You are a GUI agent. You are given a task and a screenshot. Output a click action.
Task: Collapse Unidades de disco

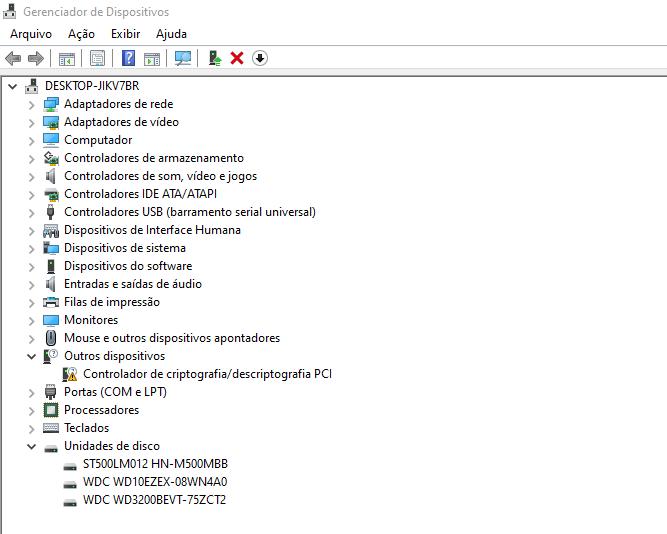tap(31, 446)
